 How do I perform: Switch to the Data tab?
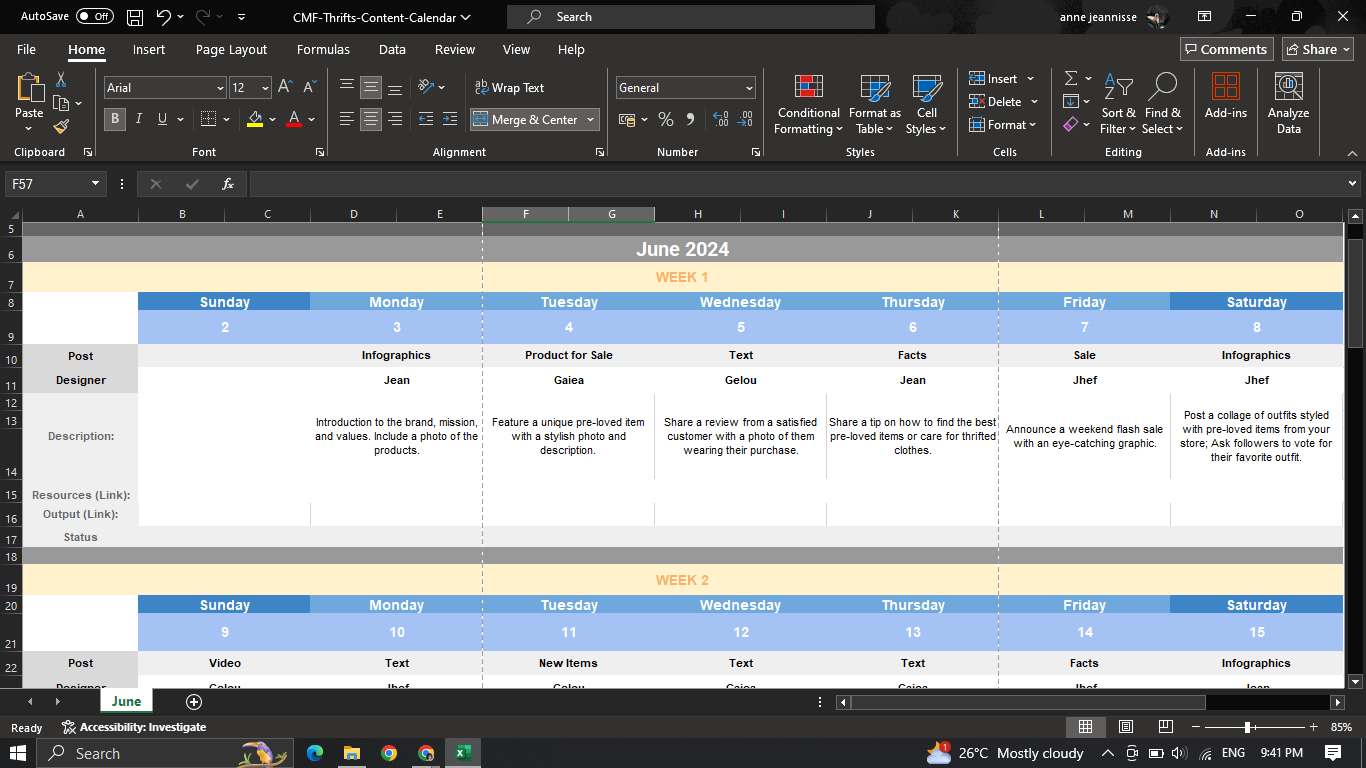pyautogui.click(x=392, y=49)
